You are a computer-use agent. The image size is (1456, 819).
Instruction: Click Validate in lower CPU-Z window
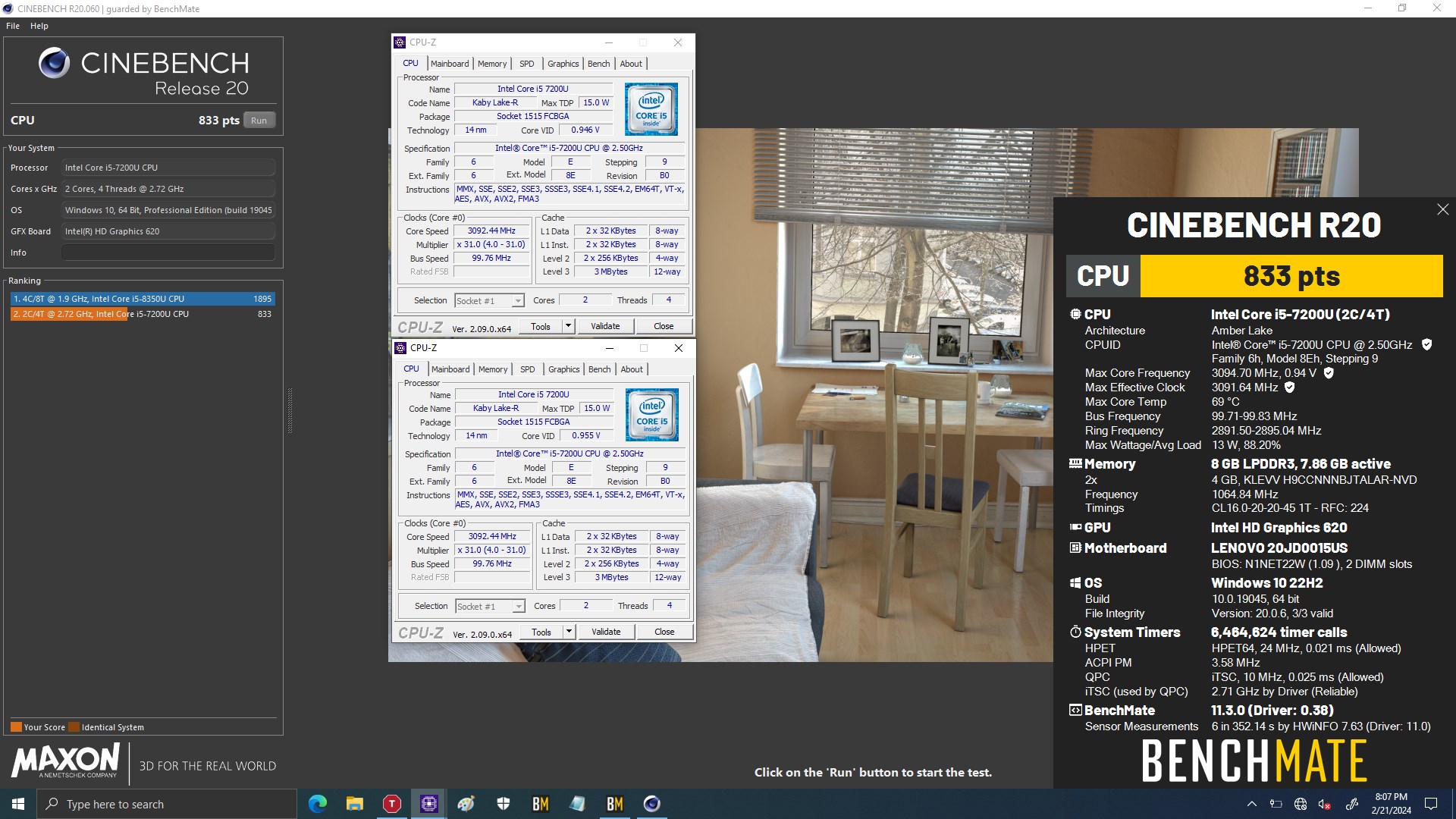(606, 632)
